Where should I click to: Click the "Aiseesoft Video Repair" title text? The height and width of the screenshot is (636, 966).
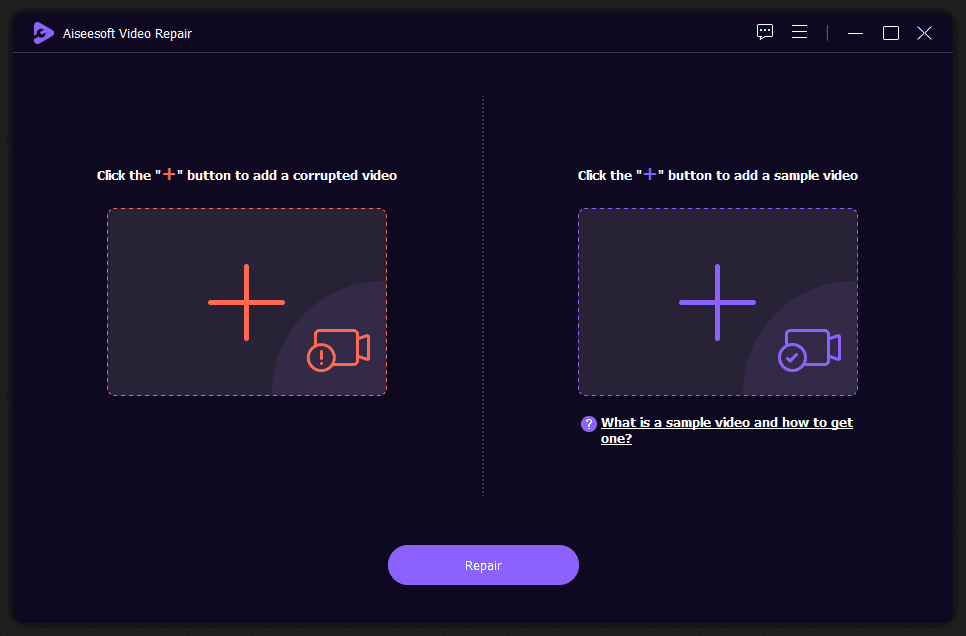[x=127, y=34]
